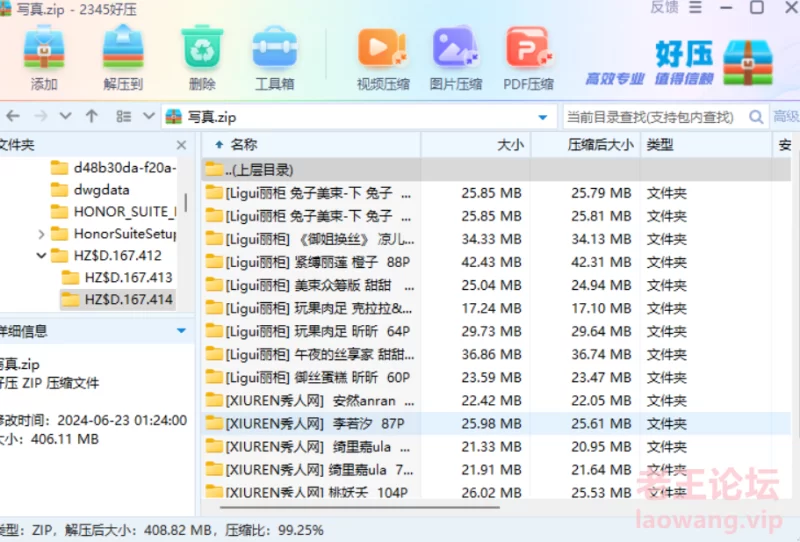The height and width of the screenshot is (542, 800).
Task: Go up one directory level arrow
Action: pyautogui.click(x=92, y=116)
